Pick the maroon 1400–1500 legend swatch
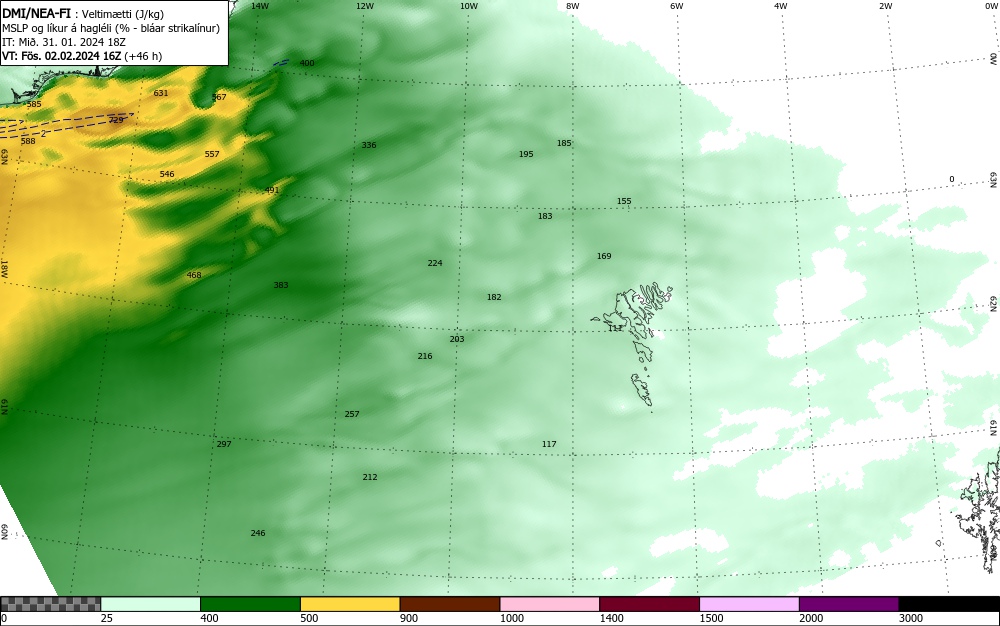This screenshot has height=626, width=1000. (x=649, y=604)
